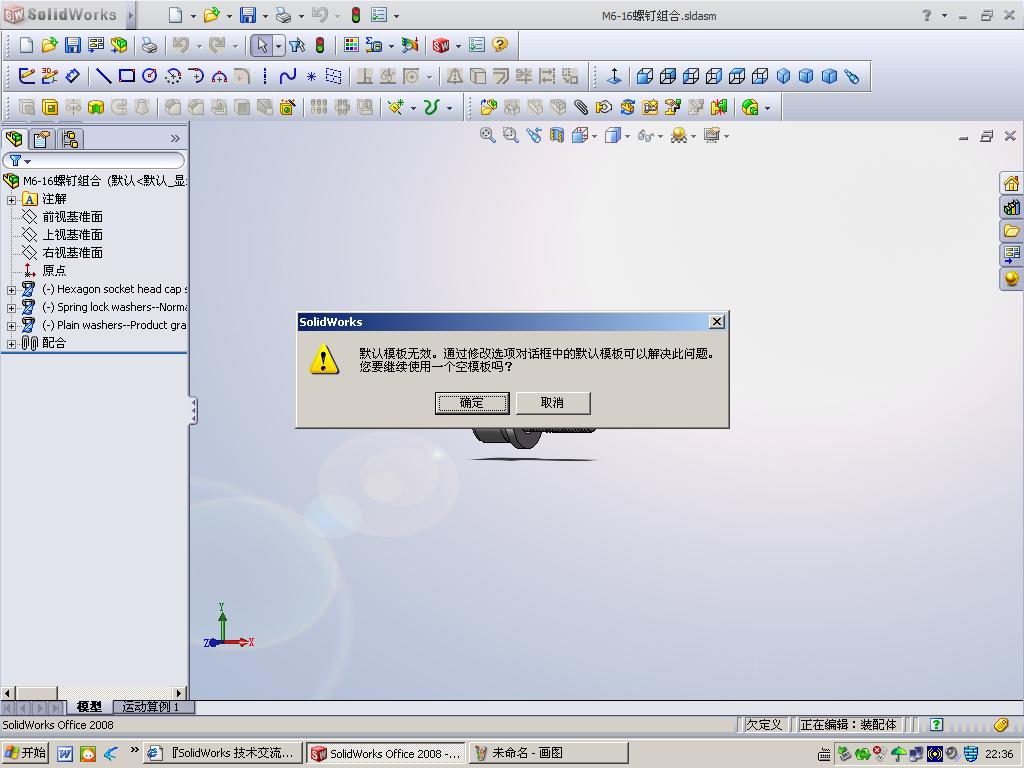Click the 取消 button in the dialog
Screen dimensions: 1024x768
[552, 403]
